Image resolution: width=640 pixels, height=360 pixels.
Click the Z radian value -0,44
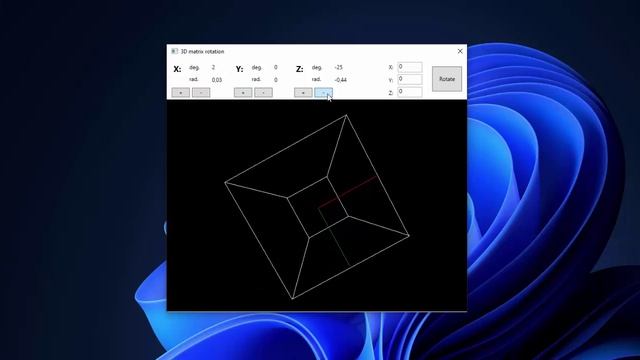coord(340,80)
